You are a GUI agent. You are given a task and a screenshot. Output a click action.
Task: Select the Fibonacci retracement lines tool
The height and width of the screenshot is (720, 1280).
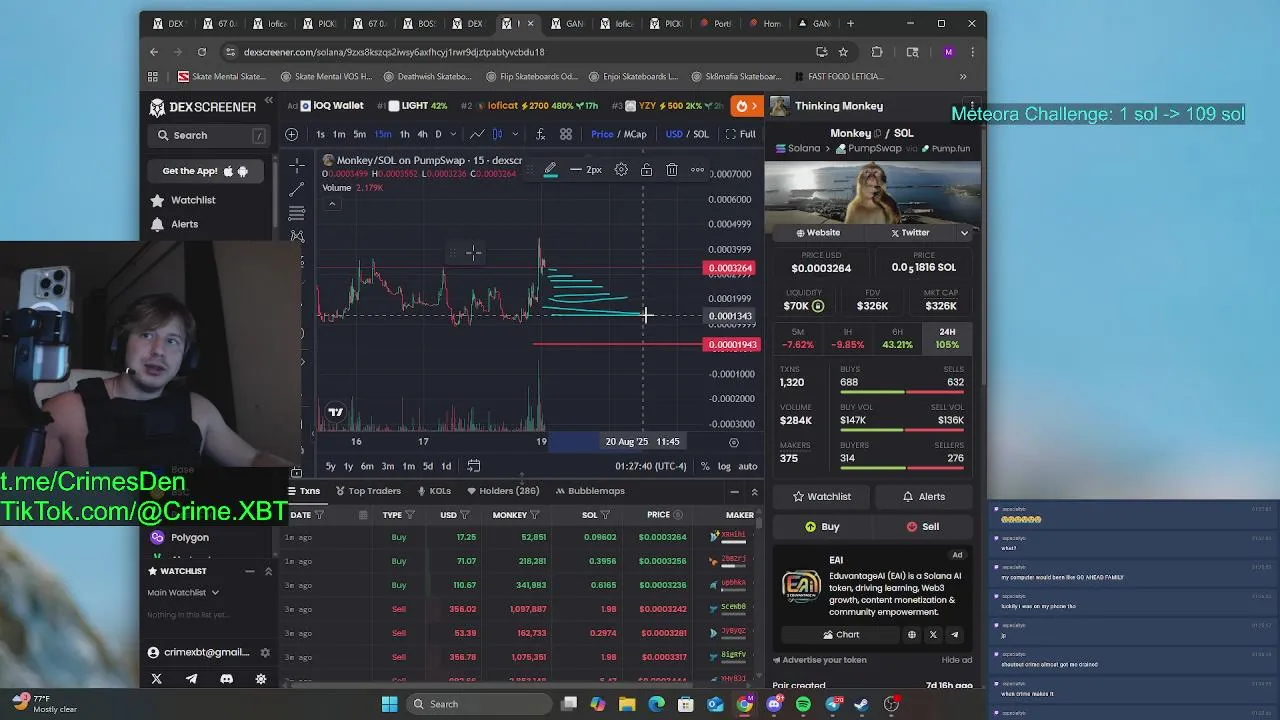[297, 212]
